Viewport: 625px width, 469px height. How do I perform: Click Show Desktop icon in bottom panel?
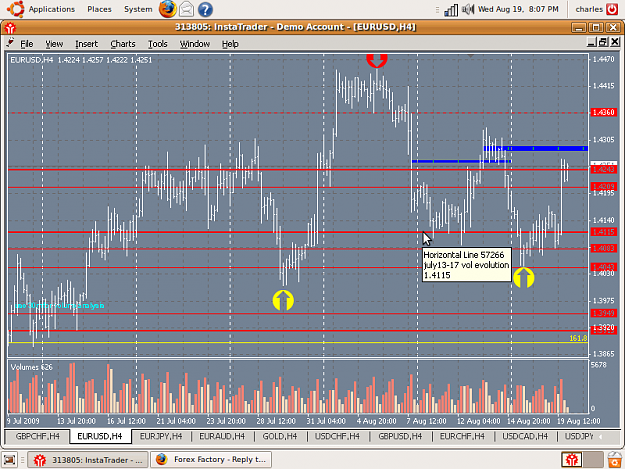[x=10, y=460]
